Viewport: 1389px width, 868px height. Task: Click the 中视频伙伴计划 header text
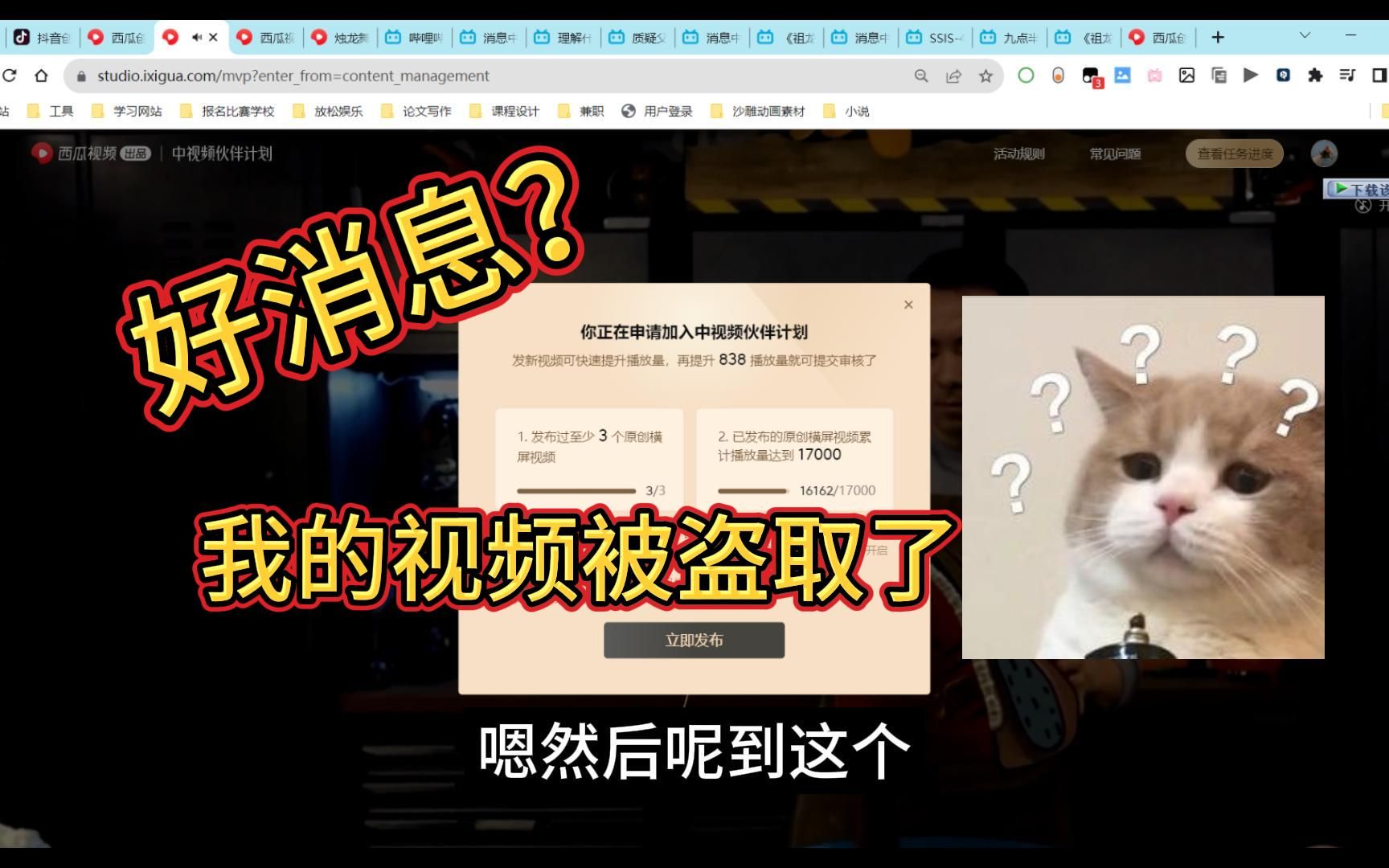(222, 154)
